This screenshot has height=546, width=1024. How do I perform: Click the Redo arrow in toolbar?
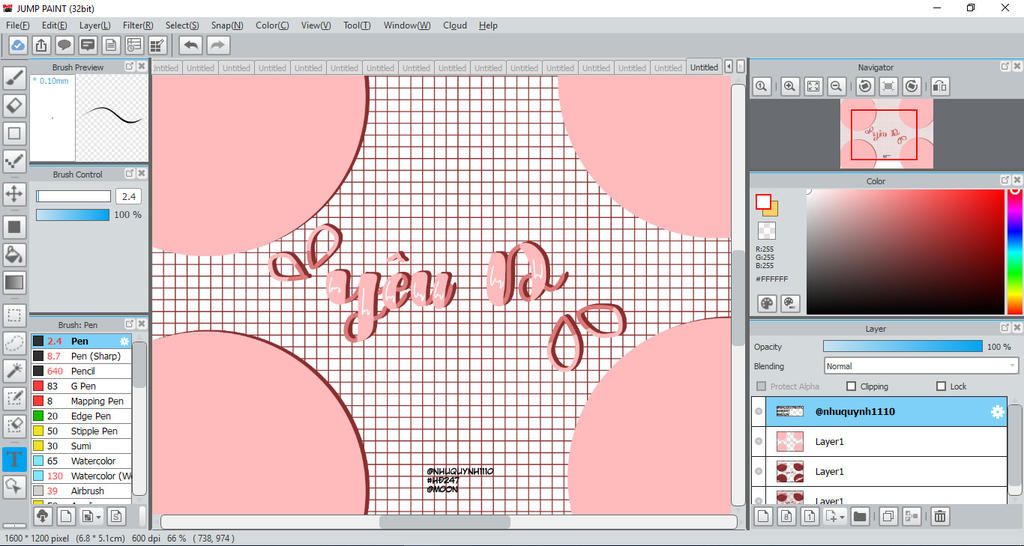pos(218,45)
